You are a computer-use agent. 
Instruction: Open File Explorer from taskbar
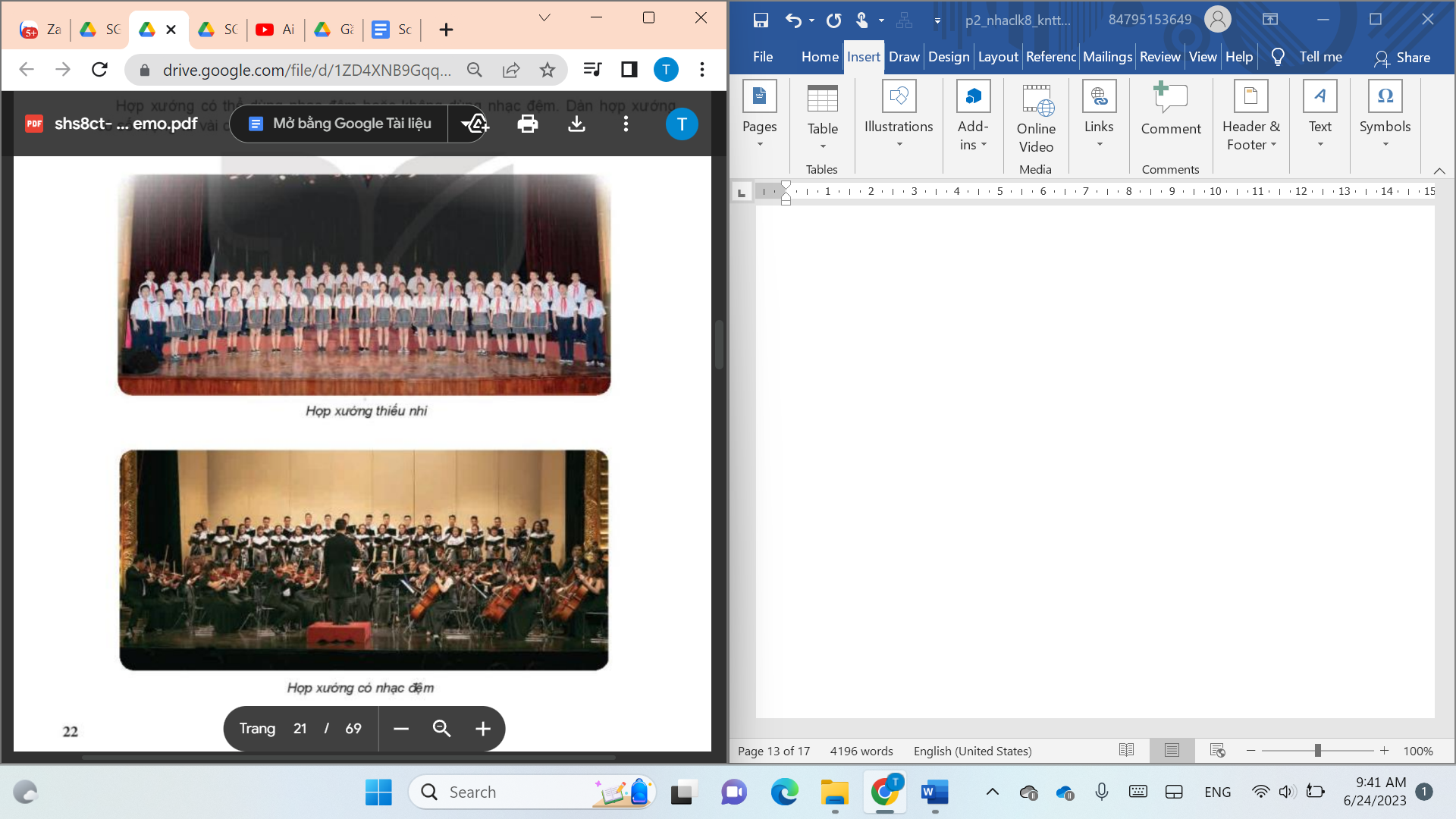coord(835,792)
